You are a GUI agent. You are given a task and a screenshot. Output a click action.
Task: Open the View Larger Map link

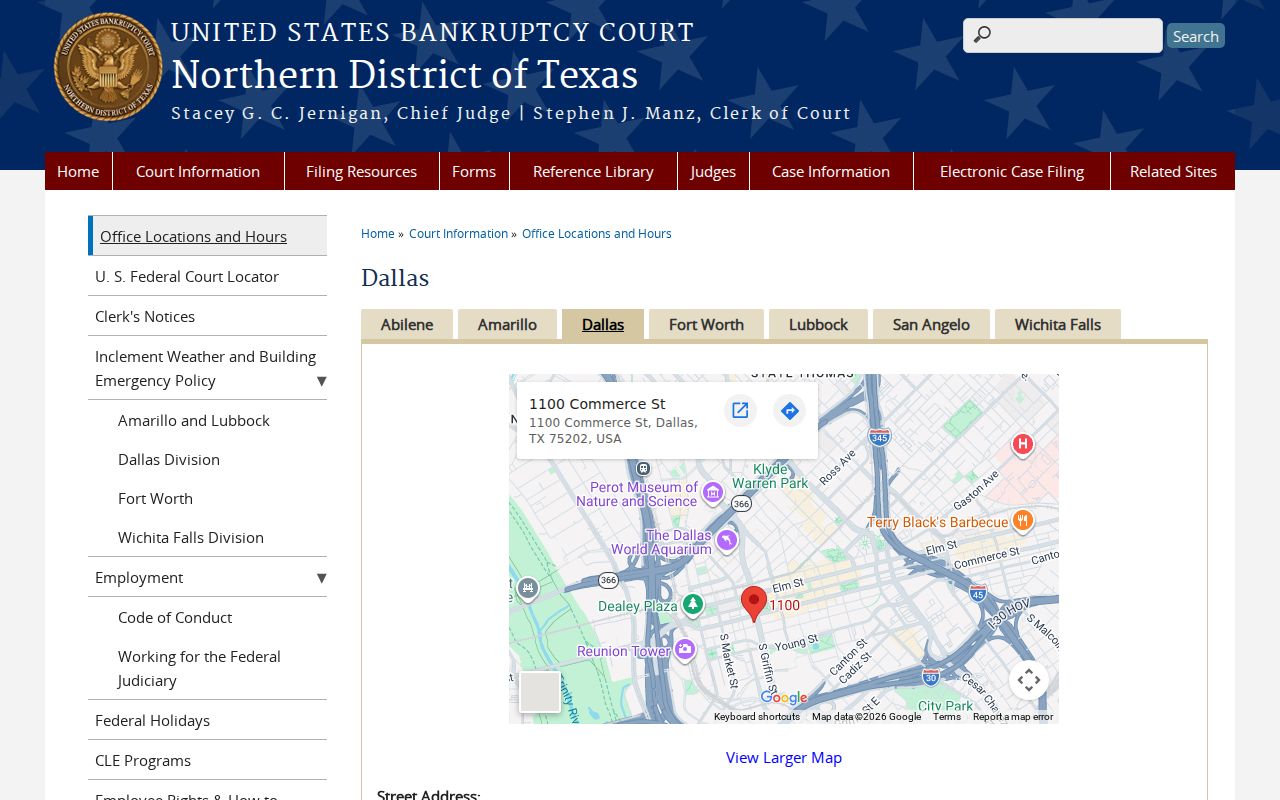click(784, 757)
